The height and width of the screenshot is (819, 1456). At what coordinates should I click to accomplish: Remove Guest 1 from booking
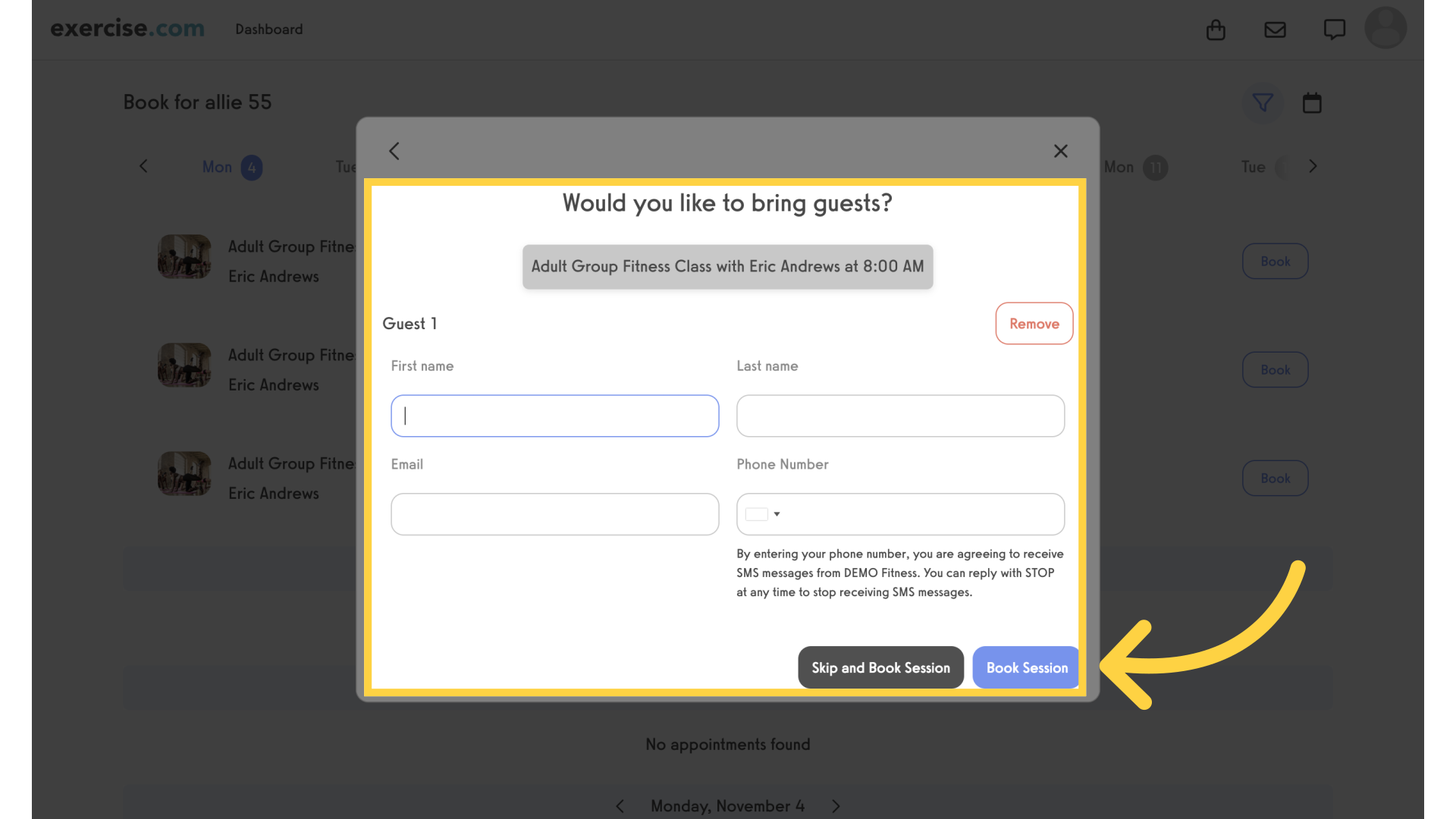1034,323
